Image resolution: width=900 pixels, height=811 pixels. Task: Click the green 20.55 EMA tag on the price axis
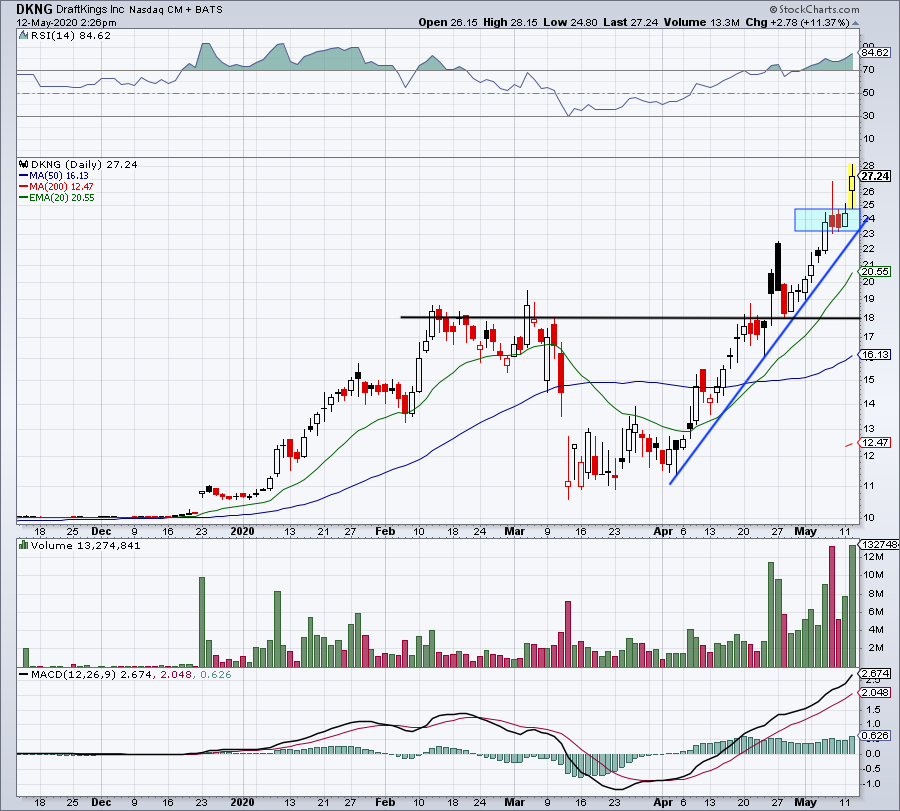click(x=875, y=271)
